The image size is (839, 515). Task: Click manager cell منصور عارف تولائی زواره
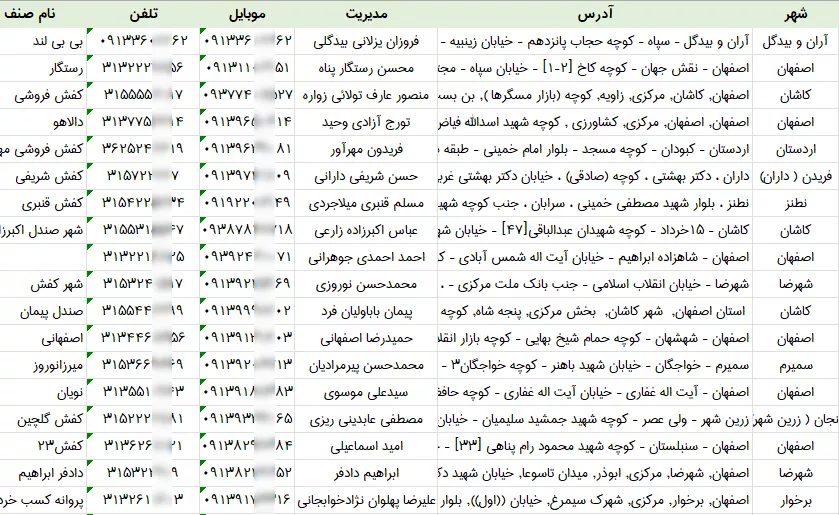click(366, 95)
